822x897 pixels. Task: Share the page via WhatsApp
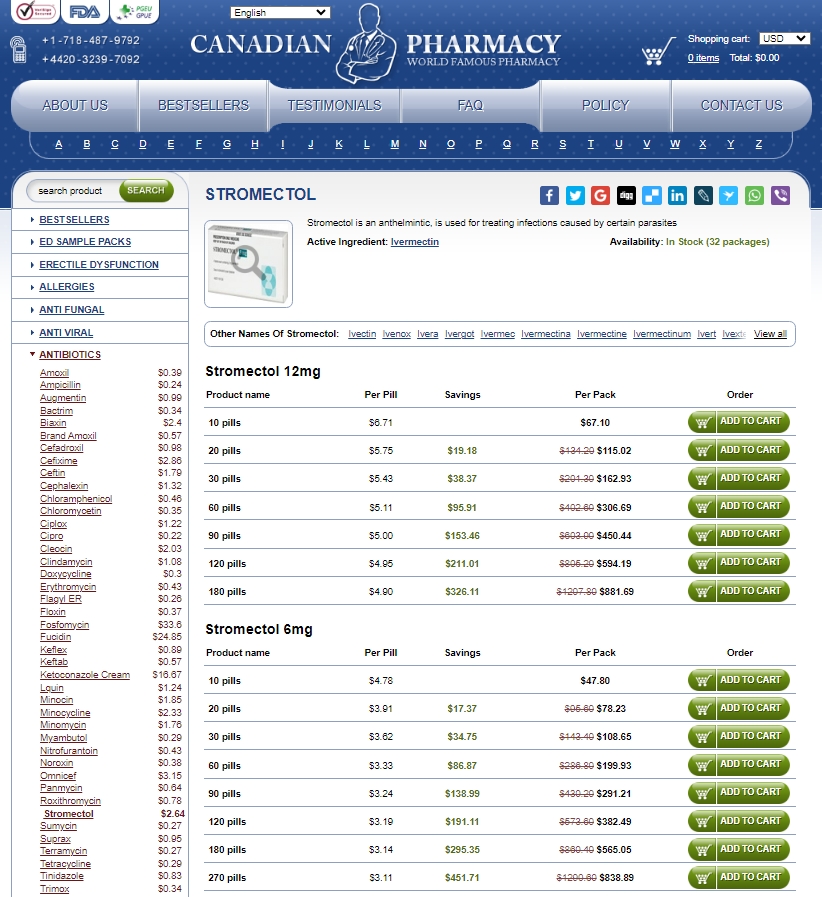click(x=755, y=196)
